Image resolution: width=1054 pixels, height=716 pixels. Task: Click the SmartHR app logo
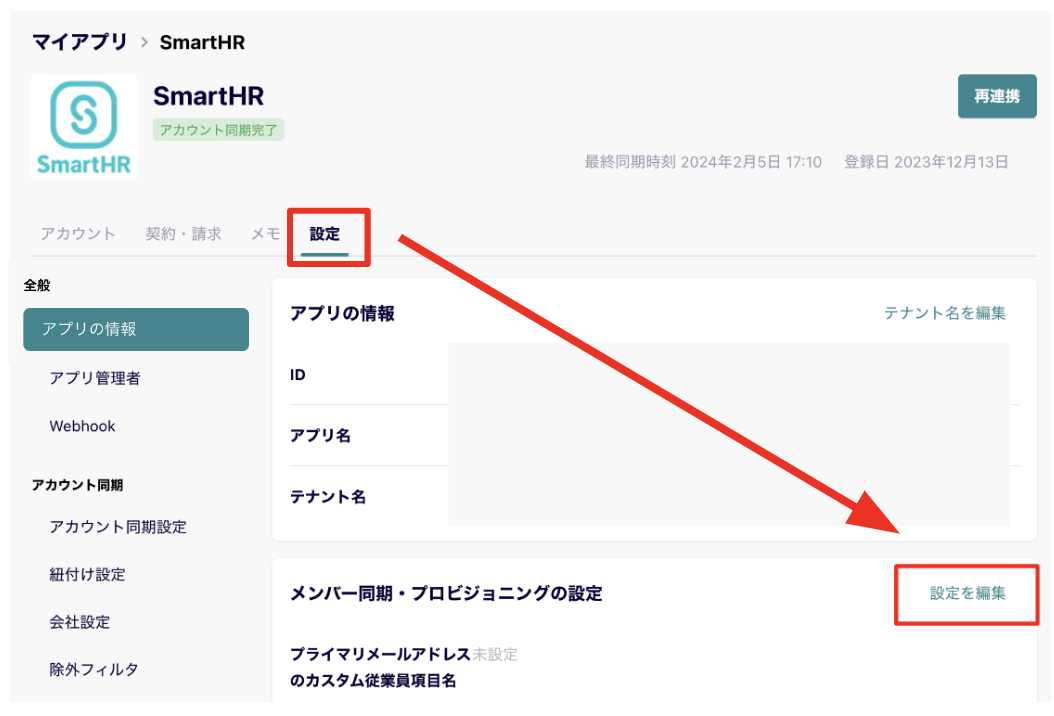point(84,127)
